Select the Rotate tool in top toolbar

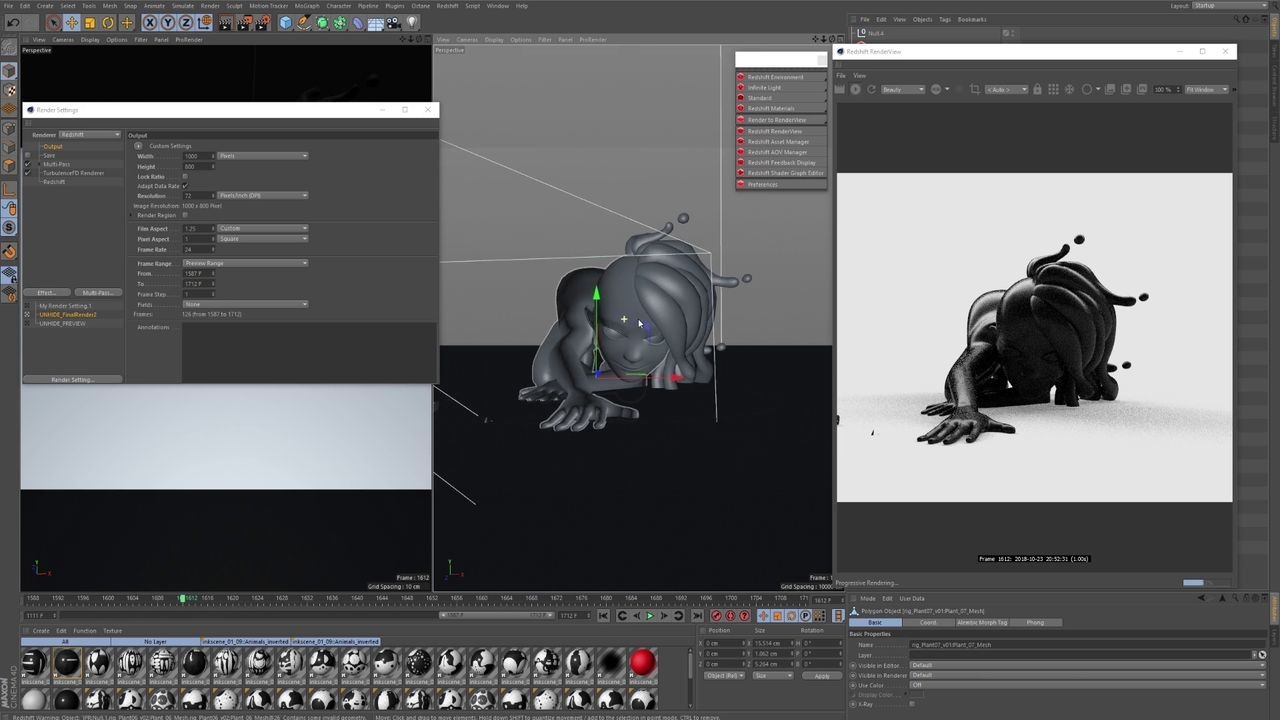108,22
